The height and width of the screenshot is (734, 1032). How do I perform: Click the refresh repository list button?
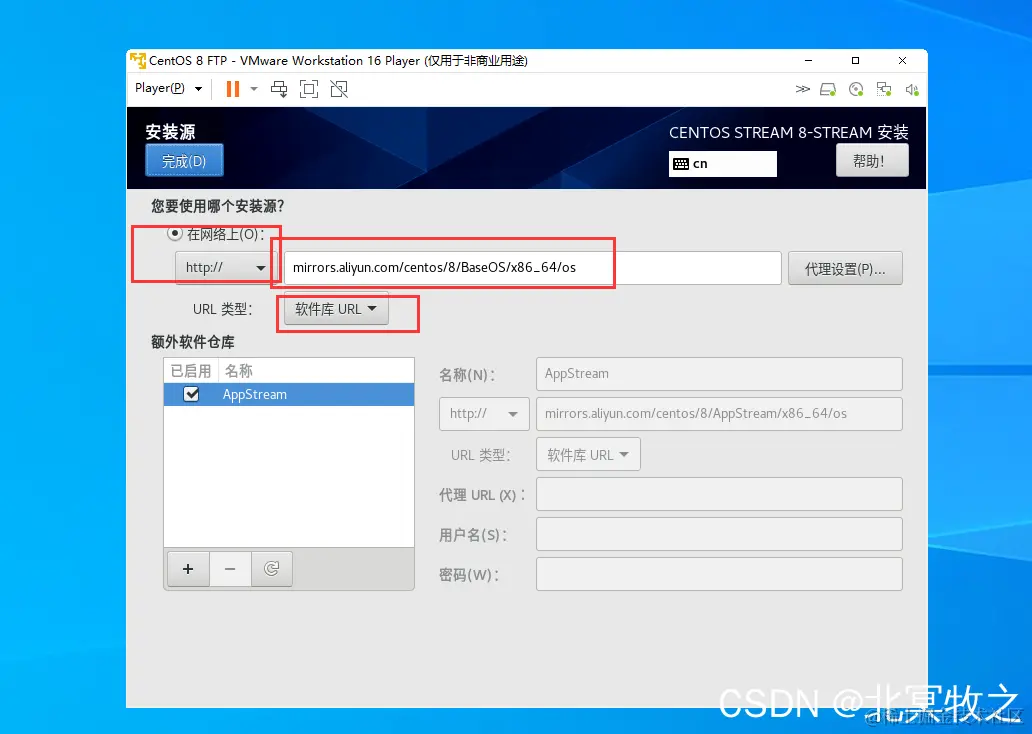[271, 569]
